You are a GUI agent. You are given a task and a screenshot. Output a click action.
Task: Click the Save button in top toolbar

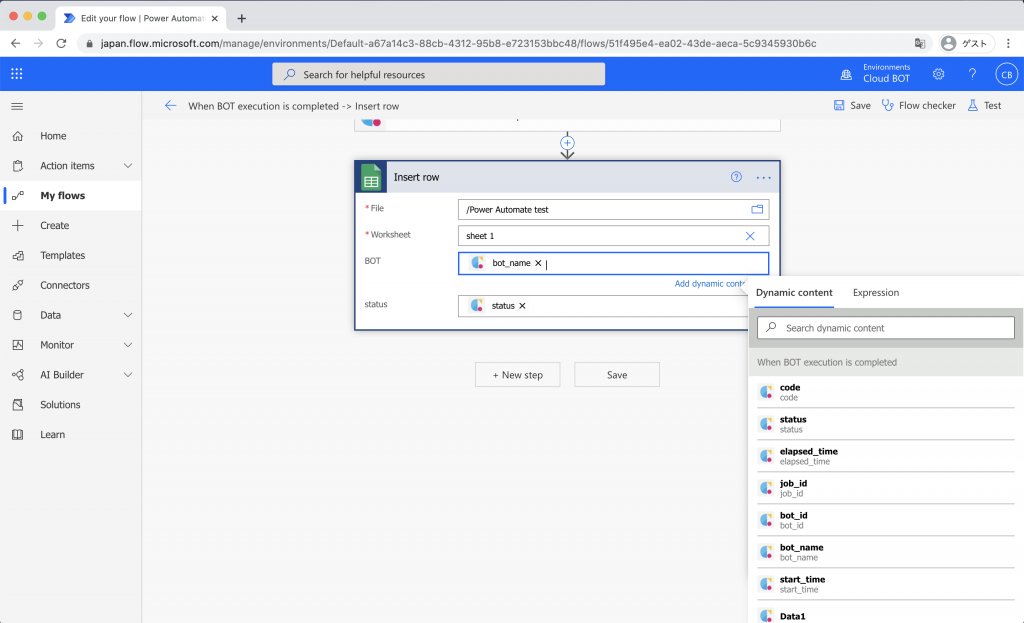pos(852,105)
